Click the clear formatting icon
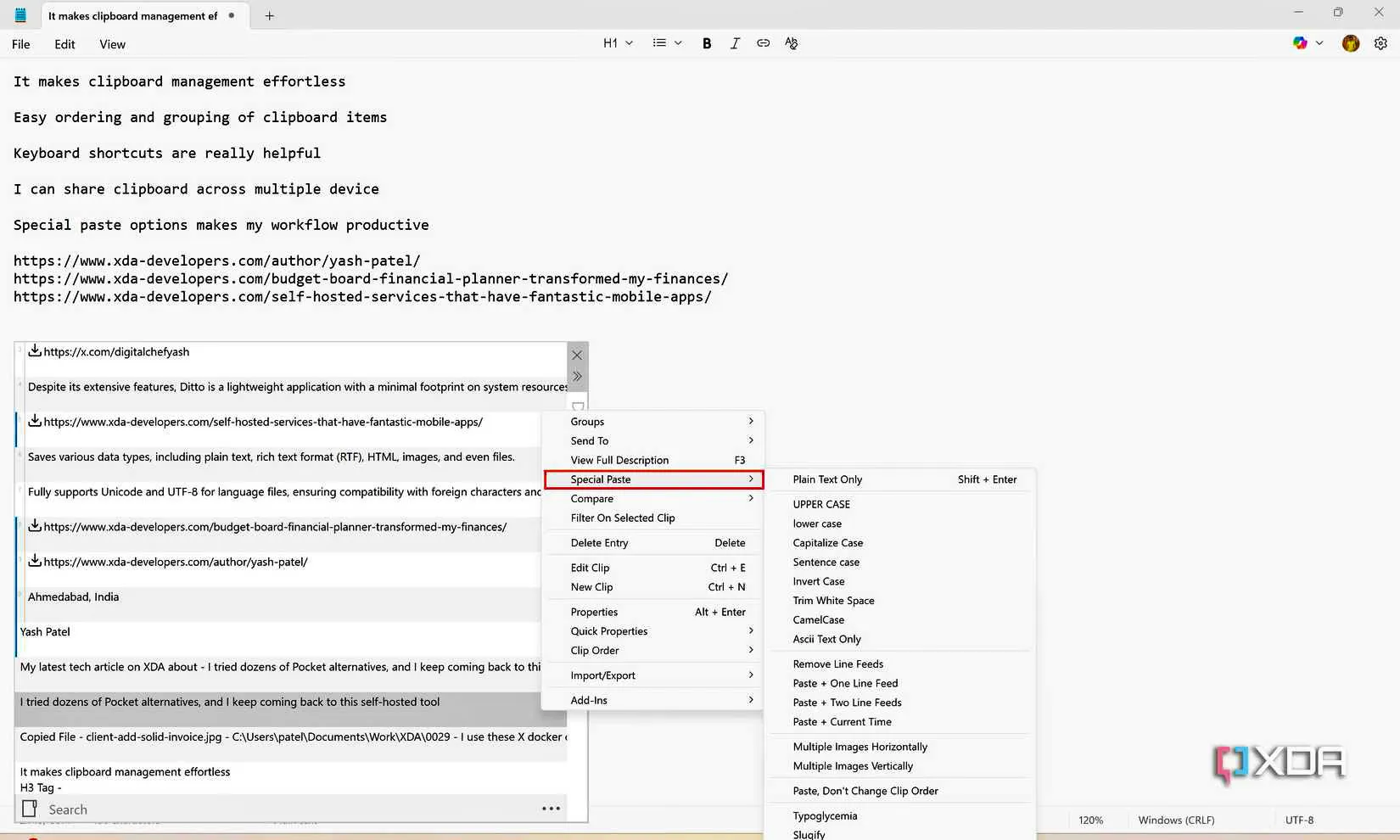Viewport: 1400px width, 840px height. click(x=792, y=43)
